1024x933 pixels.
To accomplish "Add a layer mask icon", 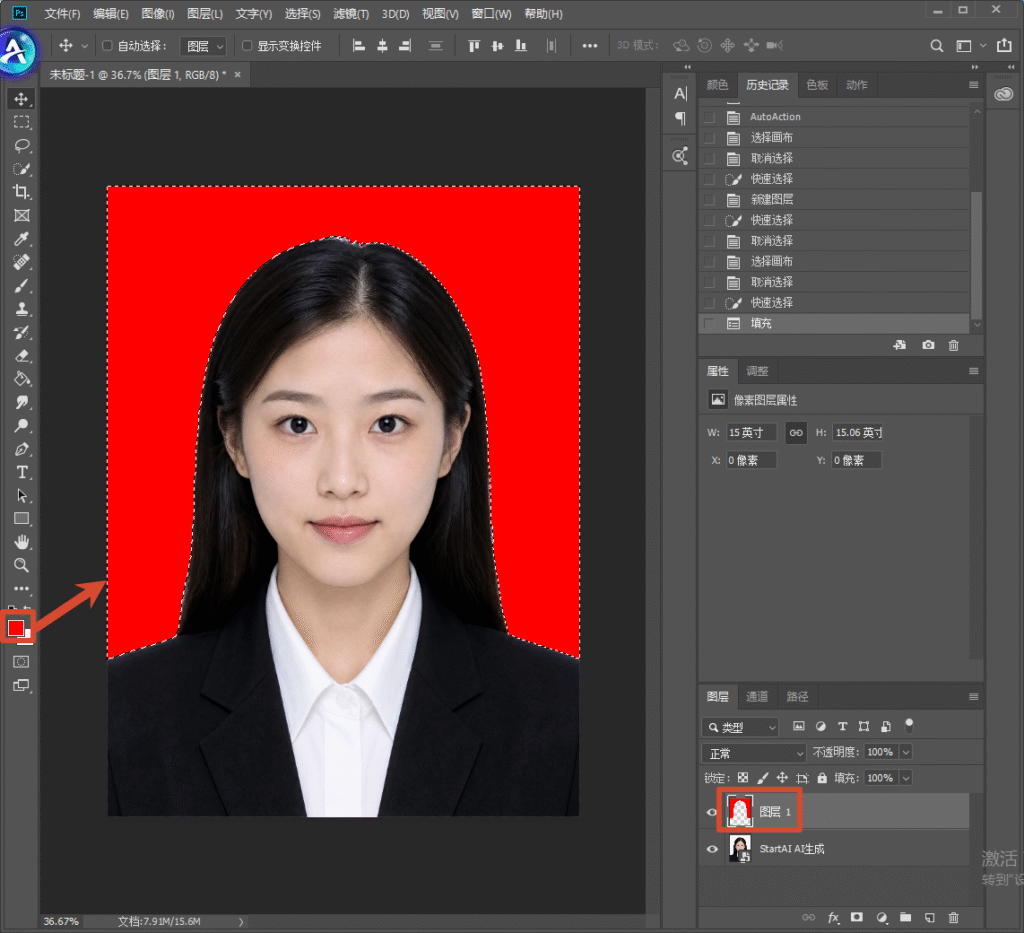I will (x=857, y=918).
